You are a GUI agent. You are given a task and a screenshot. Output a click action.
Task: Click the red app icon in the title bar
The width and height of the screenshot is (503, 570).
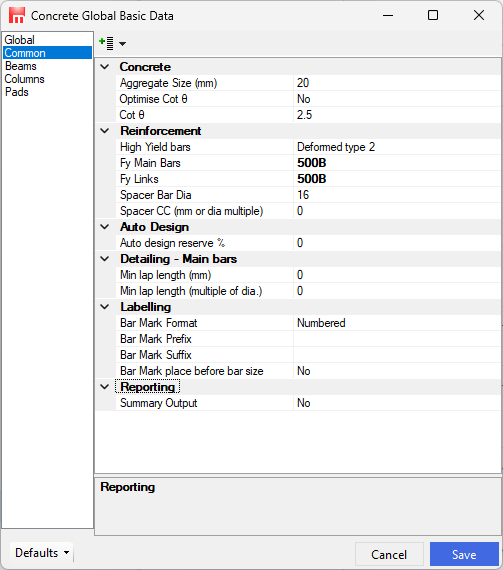click(17, 15)
